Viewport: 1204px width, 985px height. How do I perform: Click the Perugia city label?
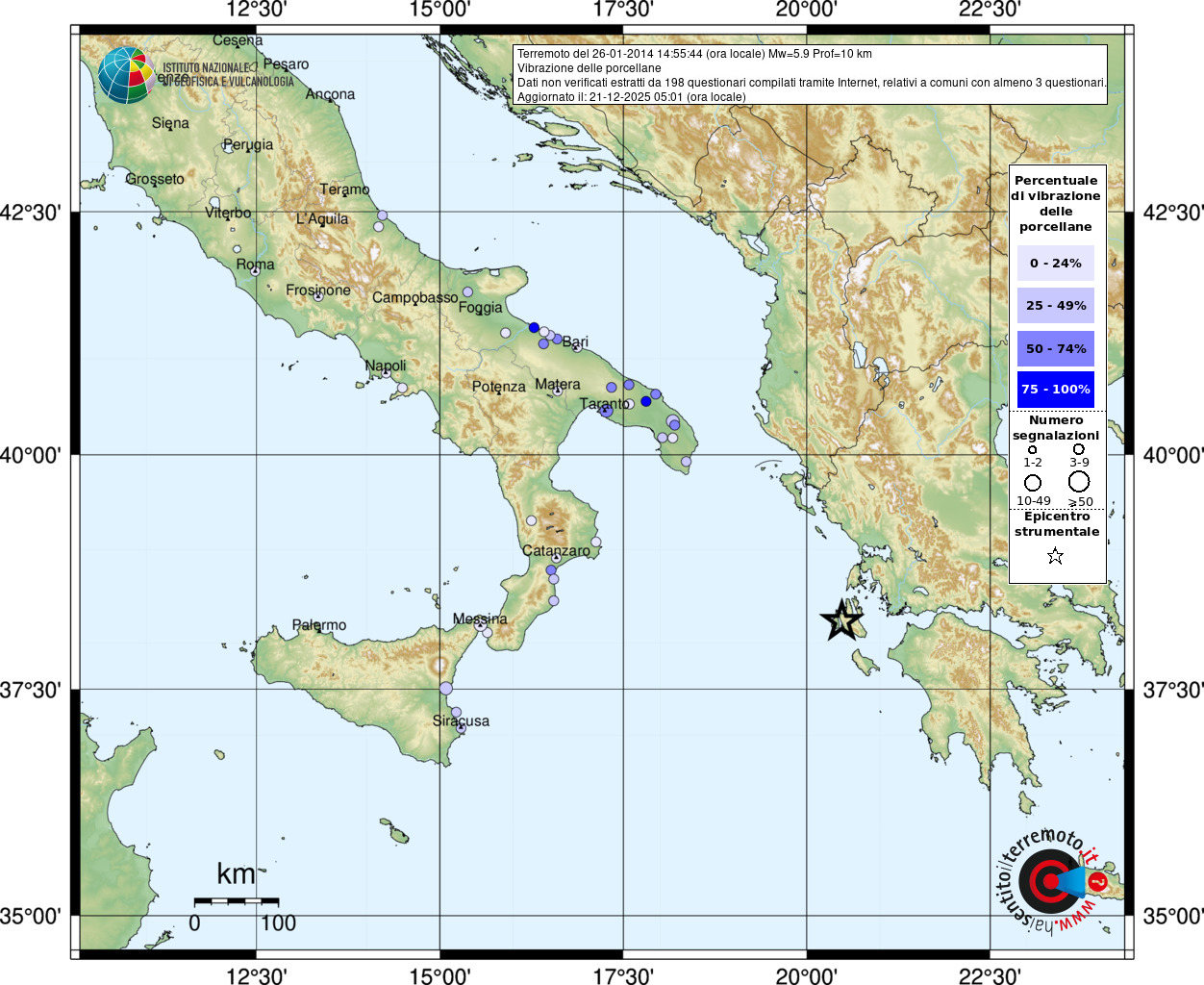point(248,145)
